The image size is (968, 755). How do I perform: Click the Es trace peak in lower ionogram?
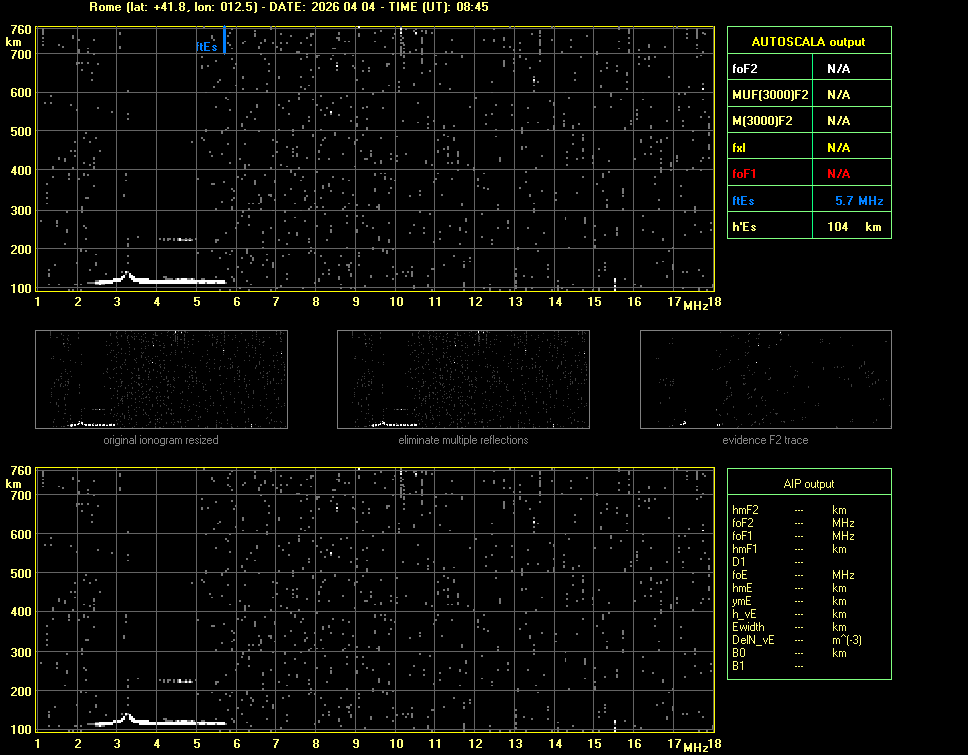click(x=127, y=715)
